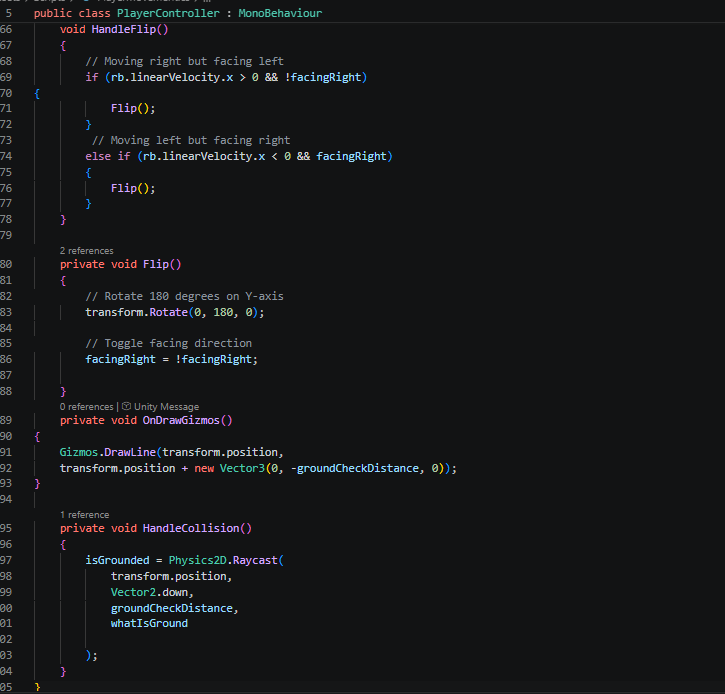Image resolution: width=725 pixels, height=694 pixels.
Task: Click the "else if" keyword on line 74
Action: (108, 156)
